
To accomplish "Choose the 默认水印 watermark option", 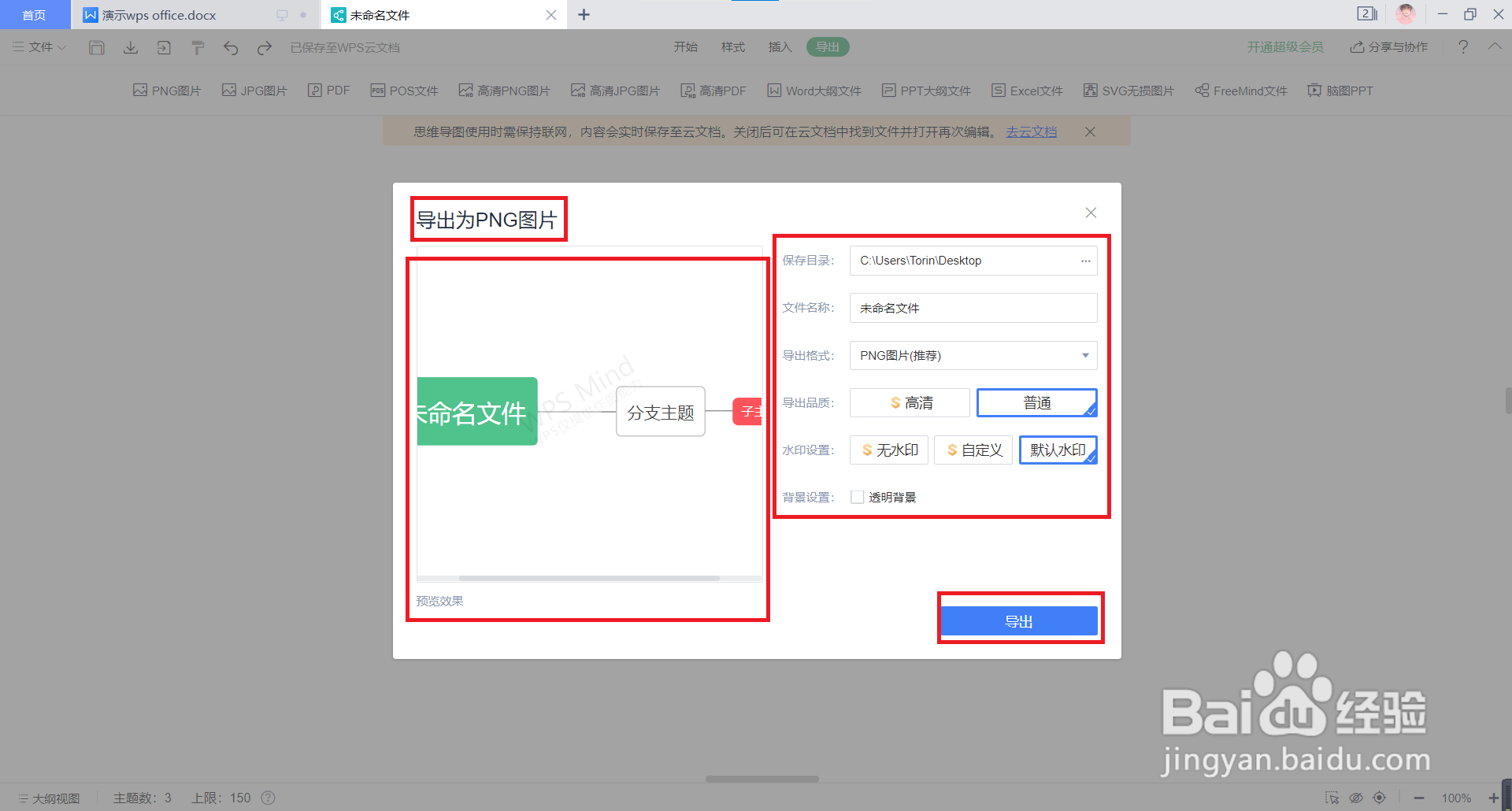I will pos(1058,450).
